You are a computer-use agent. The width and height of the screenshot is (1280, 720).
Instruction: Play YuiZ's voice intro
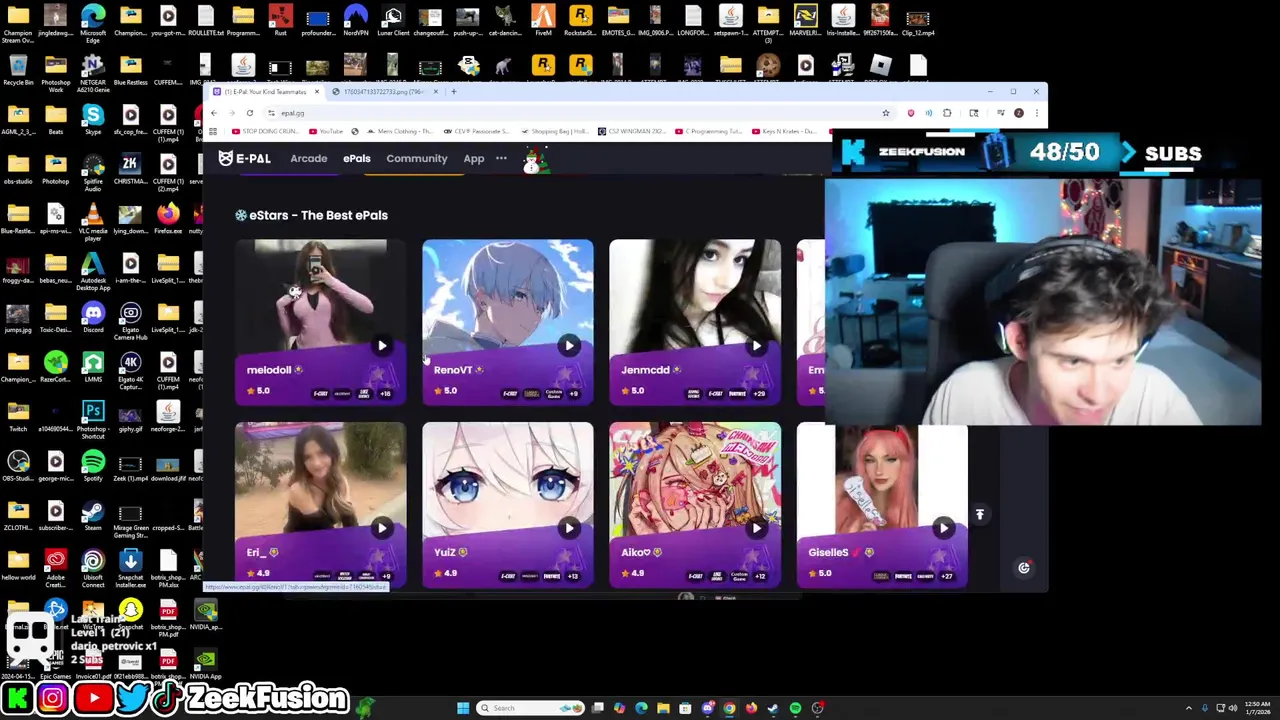click(x=569, y=528)
